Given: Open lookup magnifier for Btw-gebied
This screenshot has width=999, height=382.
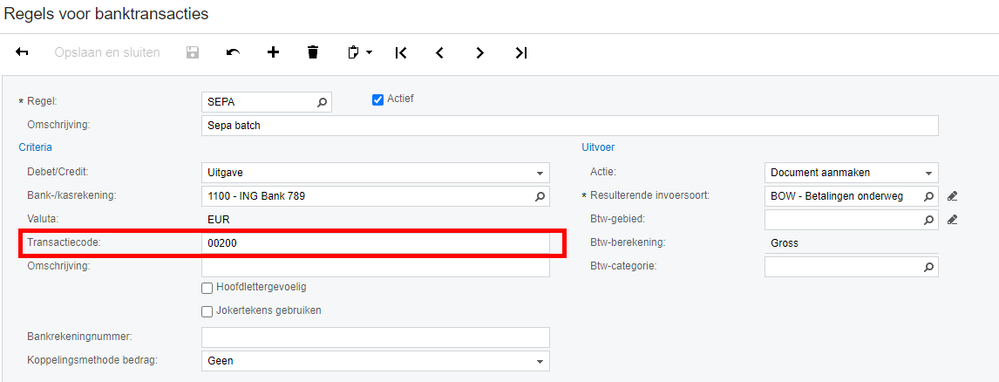Looking at the screenshot, I should (929, 220).
